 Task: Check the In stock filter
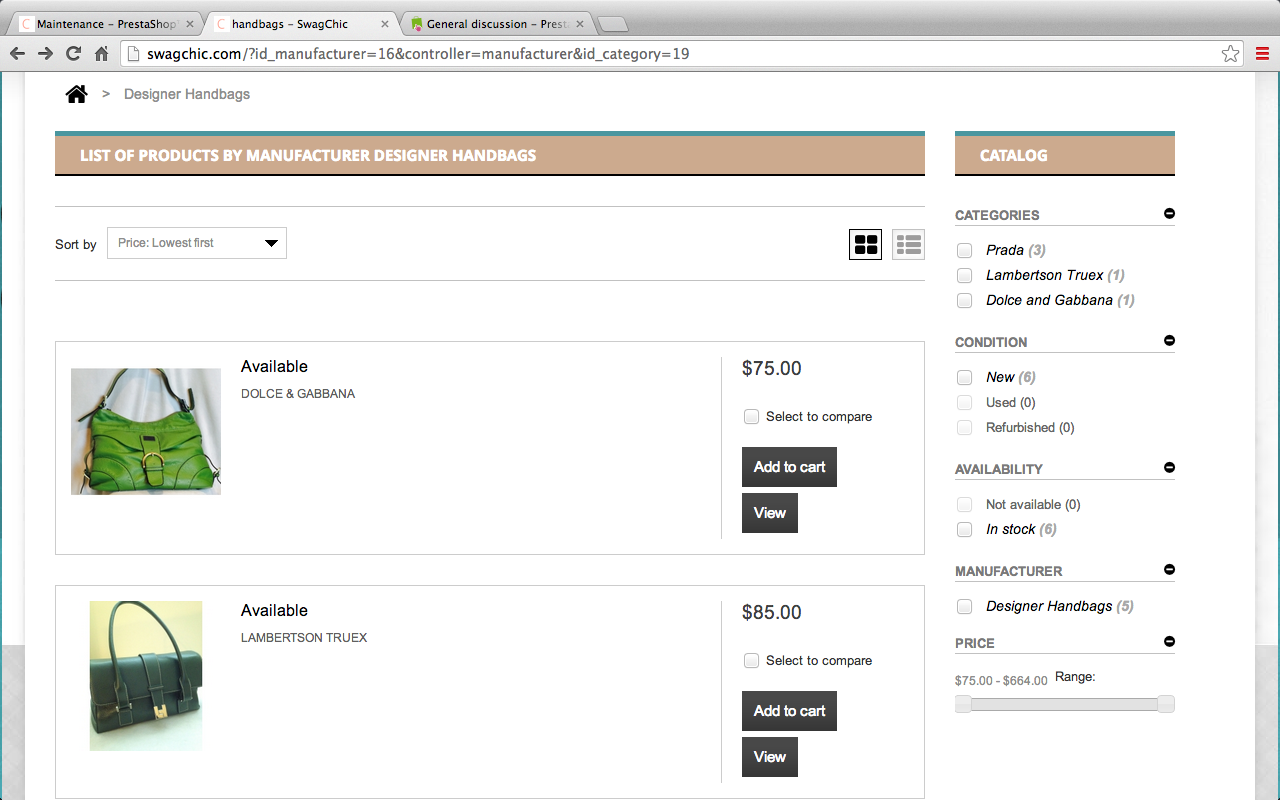click(x=965, y=529)
